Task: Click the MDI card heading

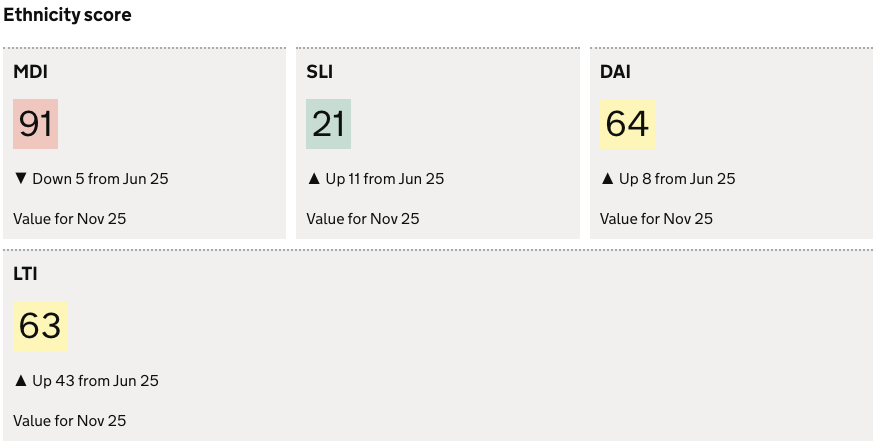Action: click(30, 72)
